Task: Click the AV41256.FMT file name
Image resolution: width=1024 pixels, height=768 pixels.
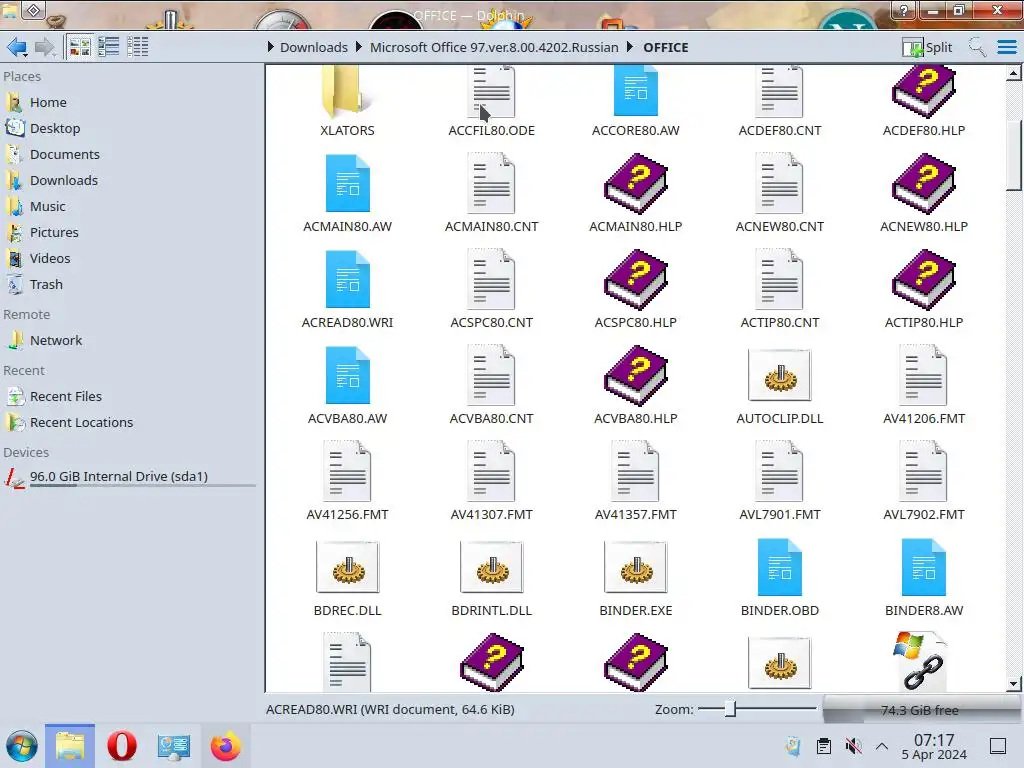Action: coord(347,515)
